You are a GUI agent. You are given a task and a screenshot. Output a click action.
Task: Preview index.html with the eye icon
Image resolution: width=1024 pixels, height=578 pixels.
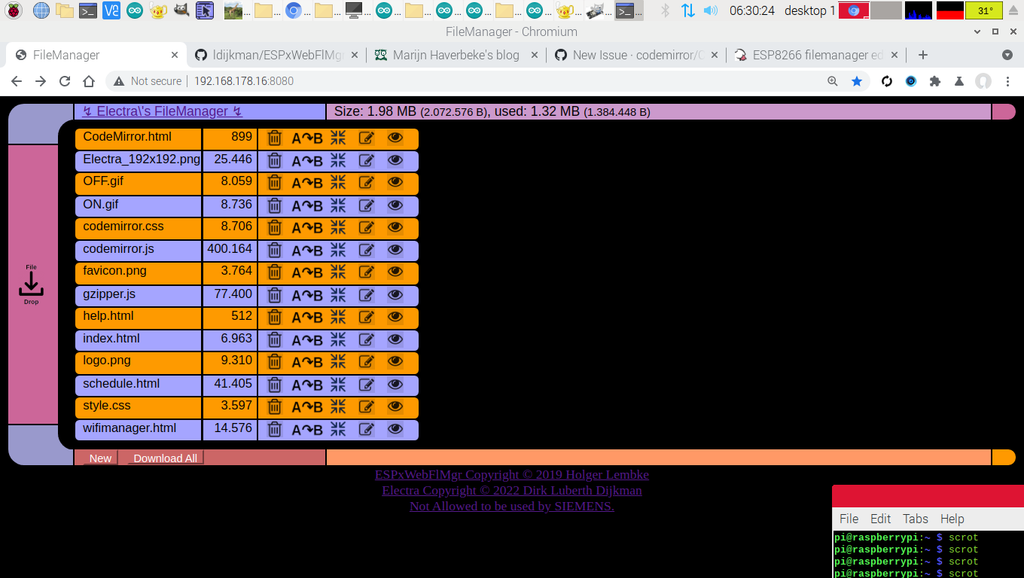[x=396, y=339]
